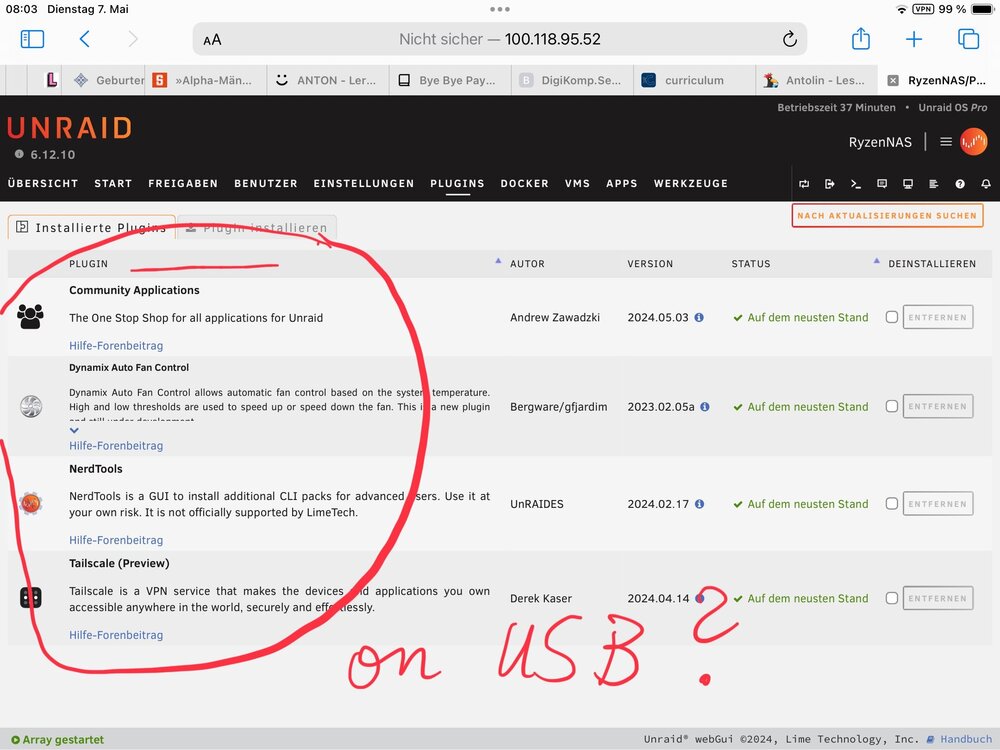Close the RyzenNAS tab via its X icon
This screenshot has width=1000, height=750.
click(893, 80)
